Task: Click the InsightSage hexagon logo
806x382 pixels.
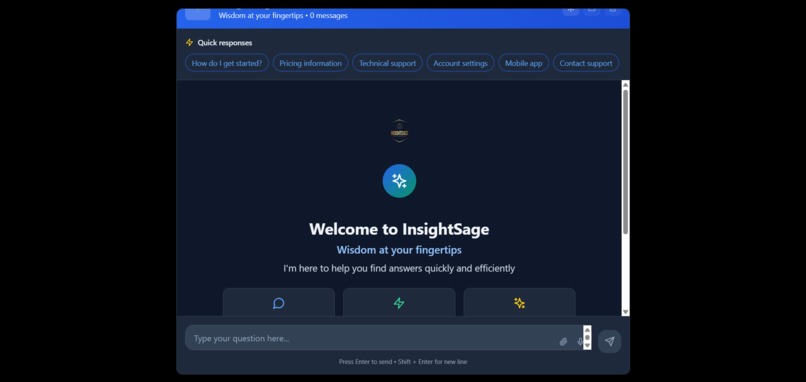Action: pos(399,131)
